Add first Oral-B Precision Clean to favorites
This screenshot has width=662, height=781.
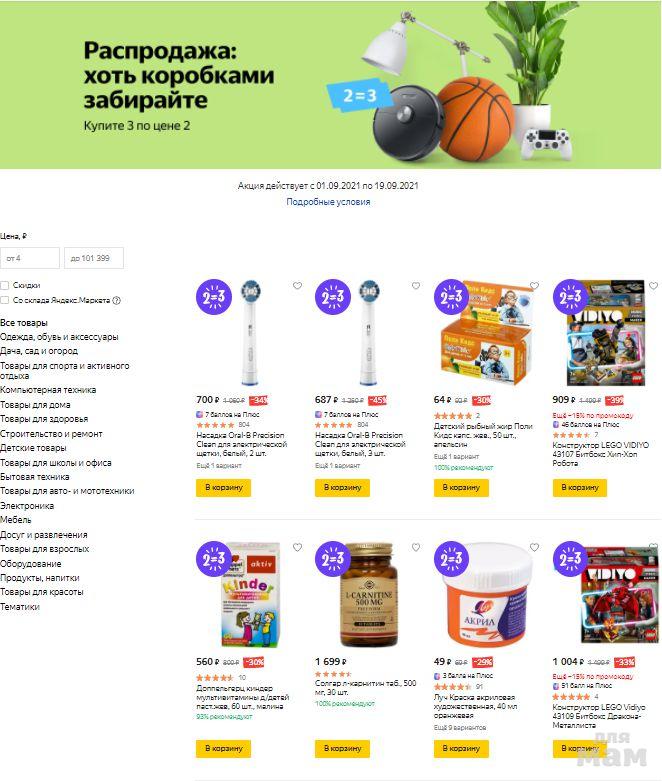297,285
